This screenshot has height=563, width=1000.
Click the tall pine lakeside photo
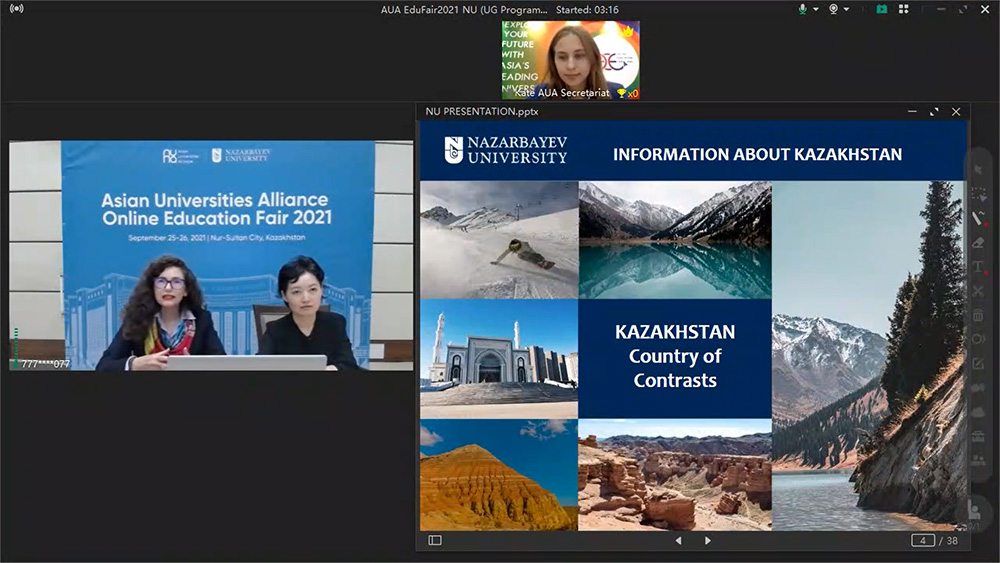[x=869, y=356]
